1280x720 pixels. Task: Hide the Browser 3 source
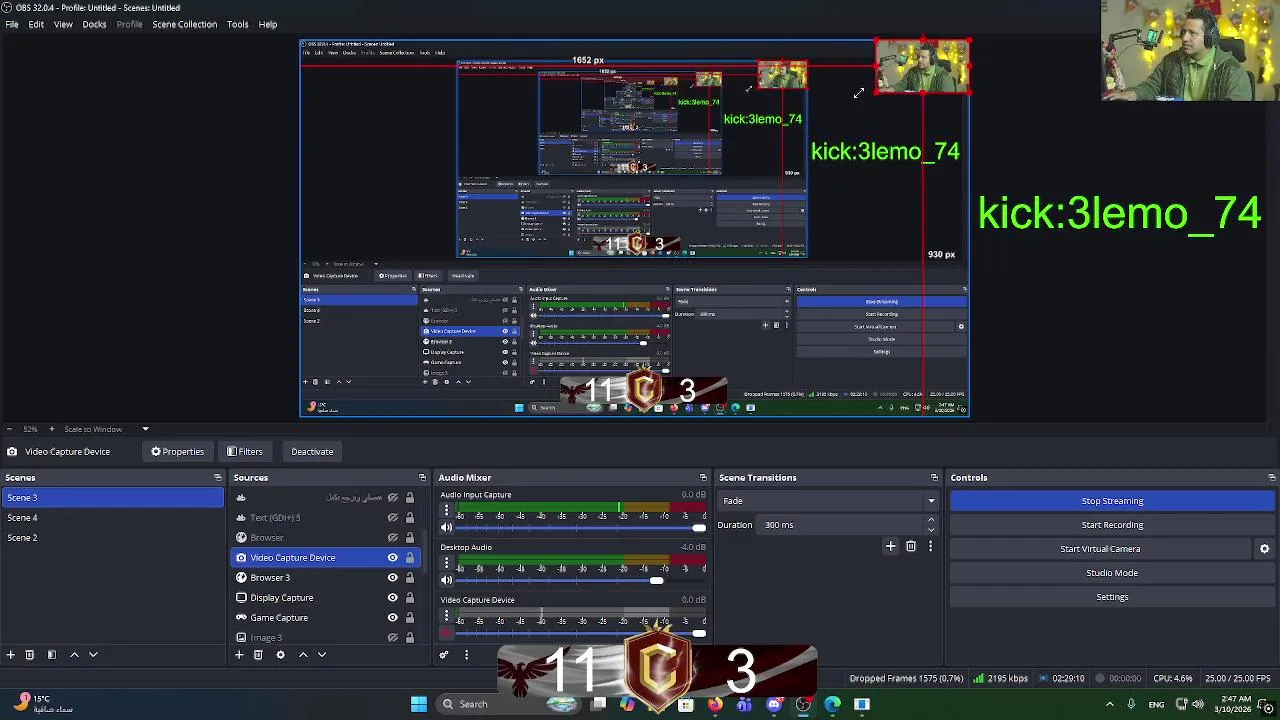(x=393, y=578)
